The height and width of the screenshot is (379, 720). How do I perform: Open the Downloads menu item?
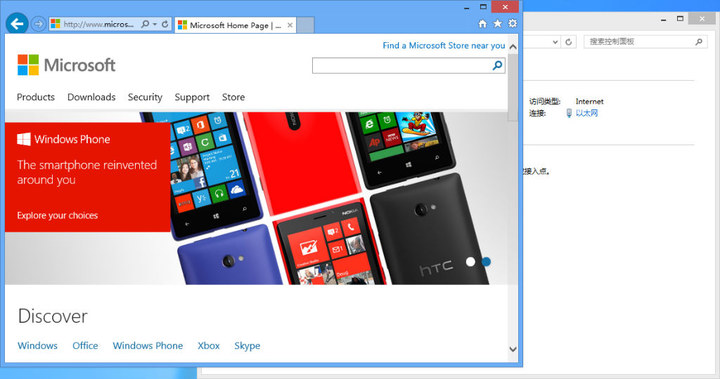click(91, 97)
